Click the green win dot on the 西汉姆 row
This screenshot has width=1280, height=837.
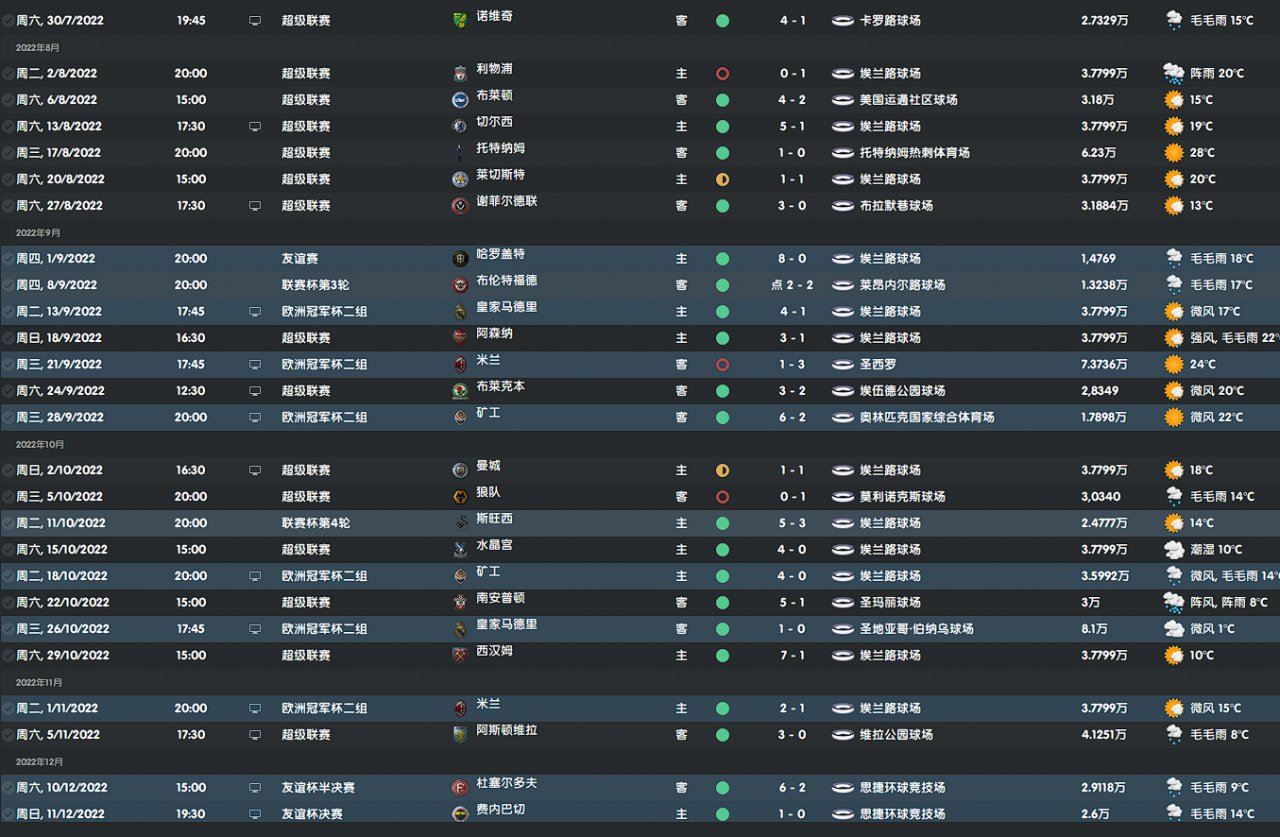pyautogui.click(x=722, y=655)
